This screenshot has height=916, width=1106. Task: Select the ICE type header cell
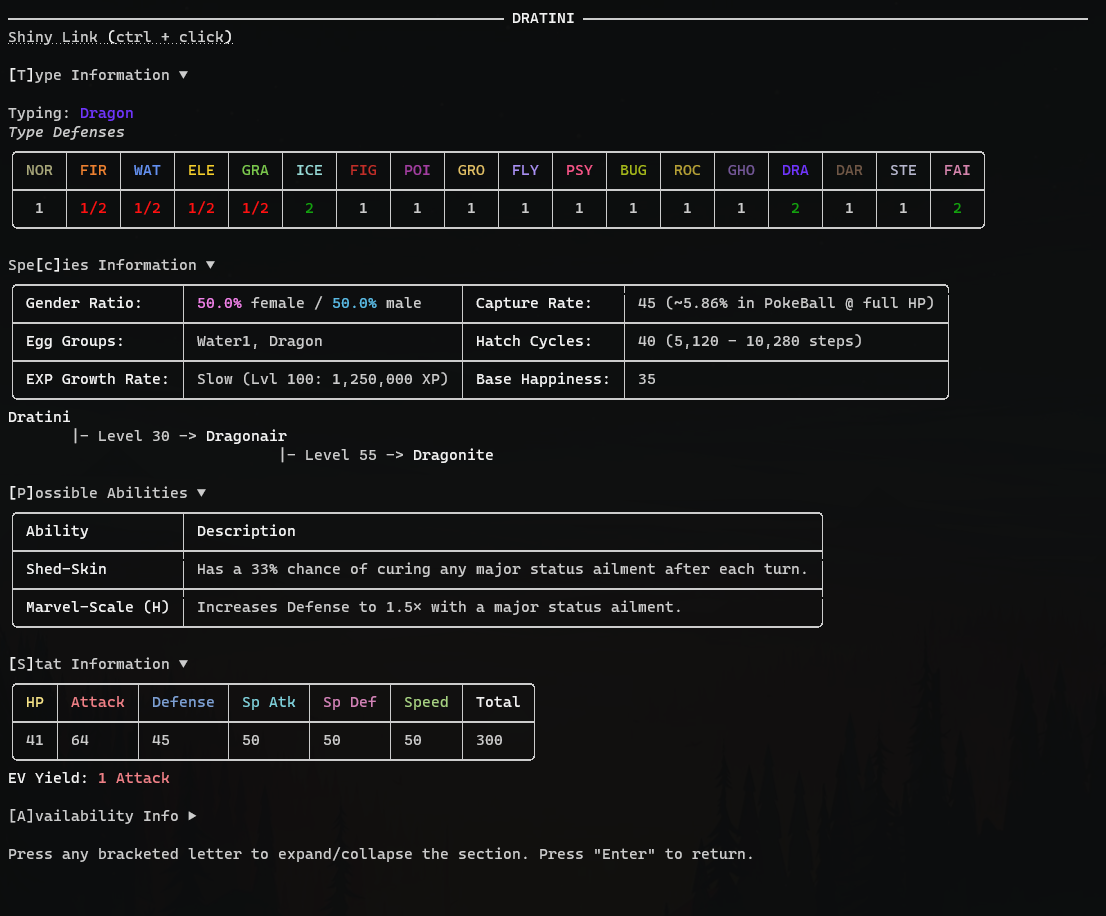[x=309, y=171]
